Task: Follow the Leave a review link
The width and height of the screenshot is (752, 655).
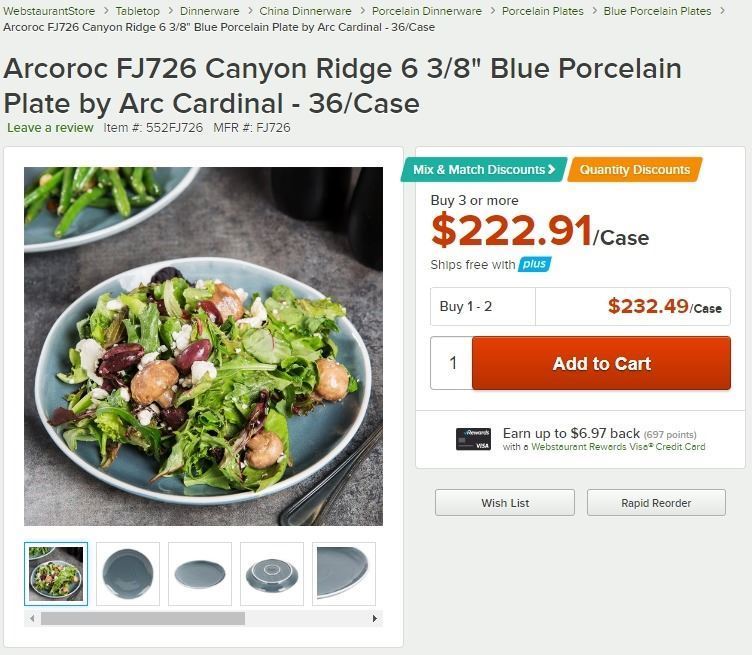Action: (50, 128)
